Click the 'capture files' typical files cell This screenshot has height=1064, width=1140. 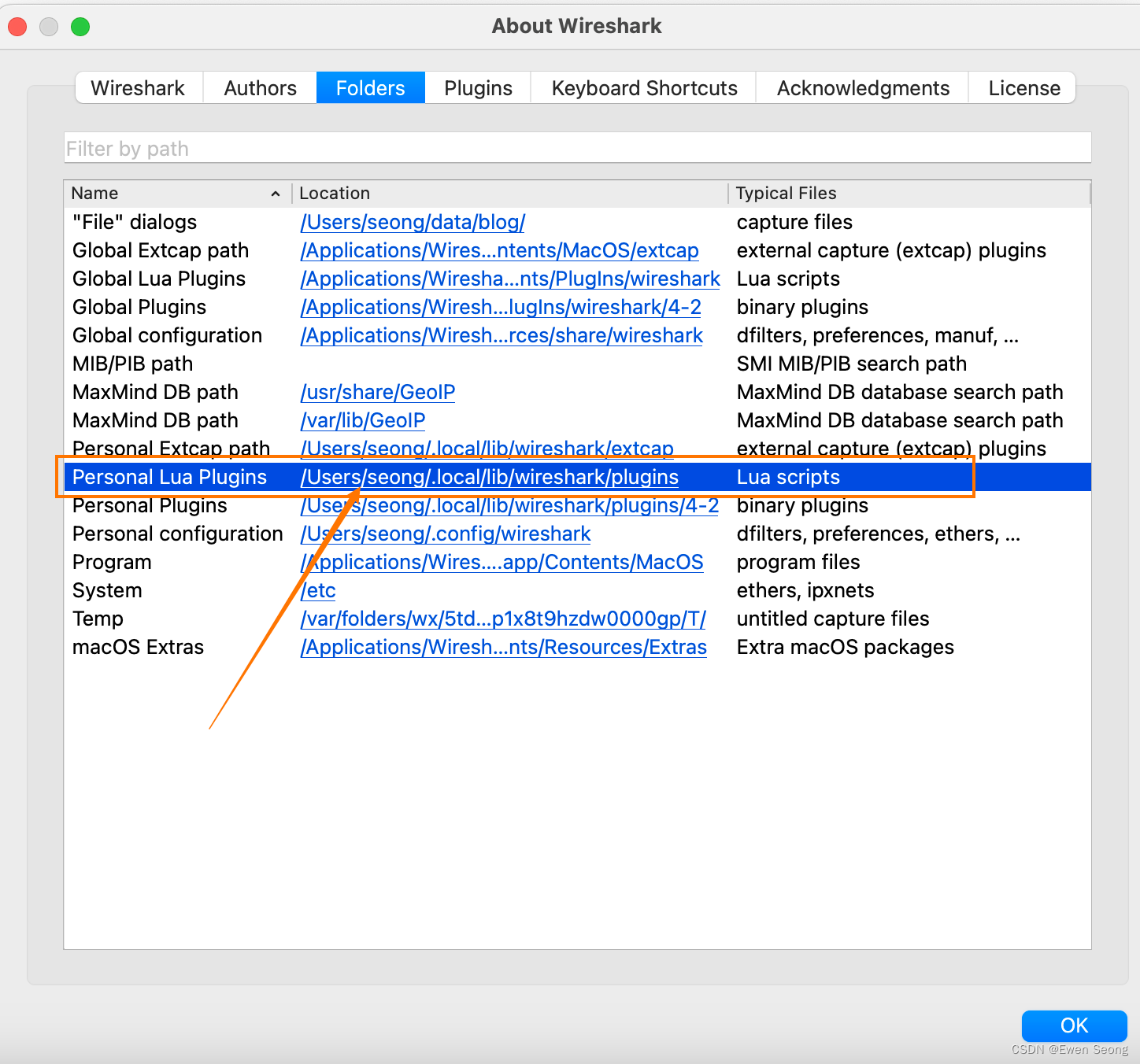(794, 222)
